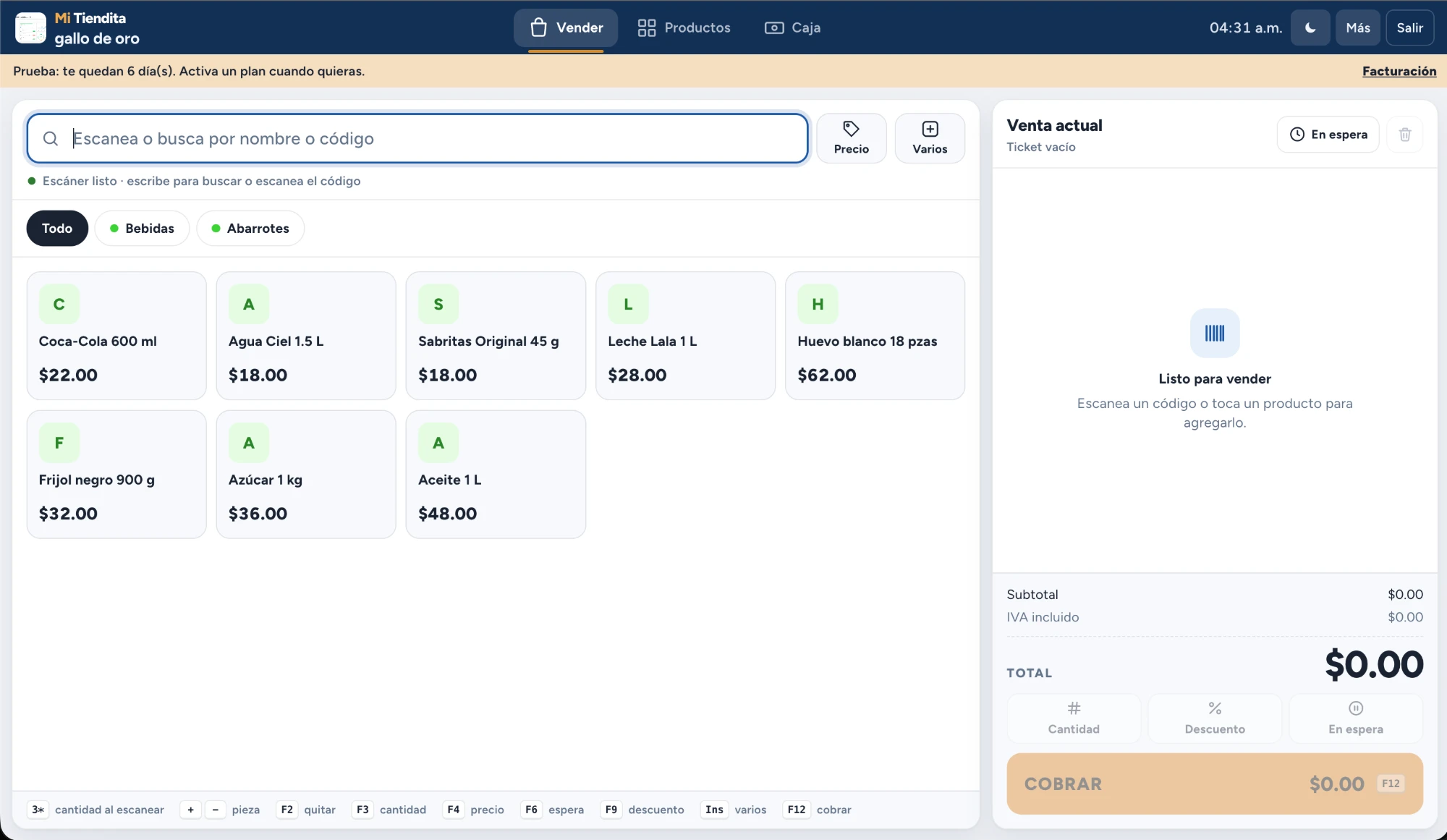Click the search magnifier icon

(x=51, y=138)
